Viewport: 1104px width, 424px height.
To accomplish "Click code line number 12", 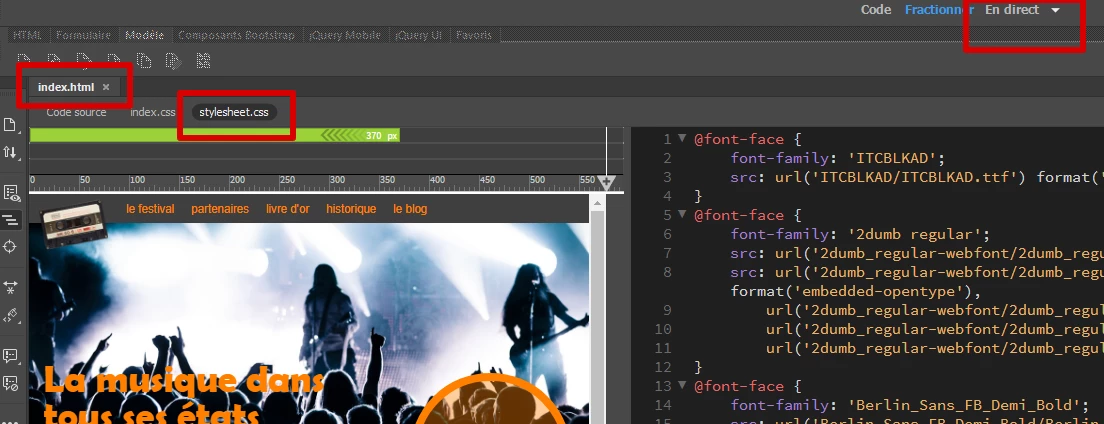I will pos(664,367).
